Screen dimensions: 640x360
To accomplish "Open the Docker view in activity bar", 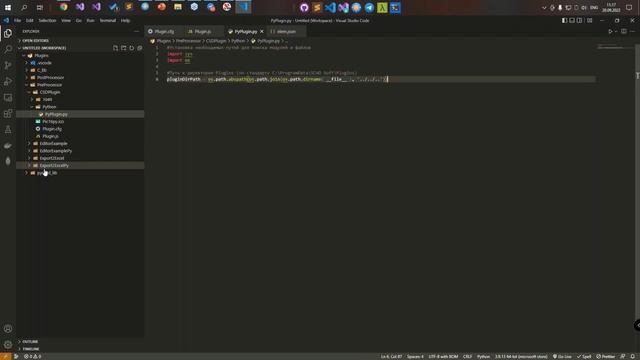I will click(8, 145).
